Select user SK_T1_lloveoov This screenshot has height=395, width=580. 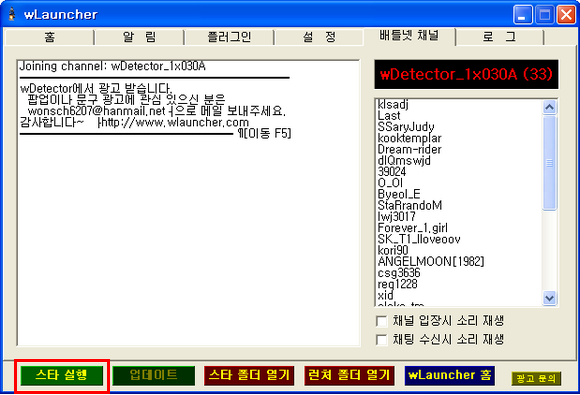419,239
